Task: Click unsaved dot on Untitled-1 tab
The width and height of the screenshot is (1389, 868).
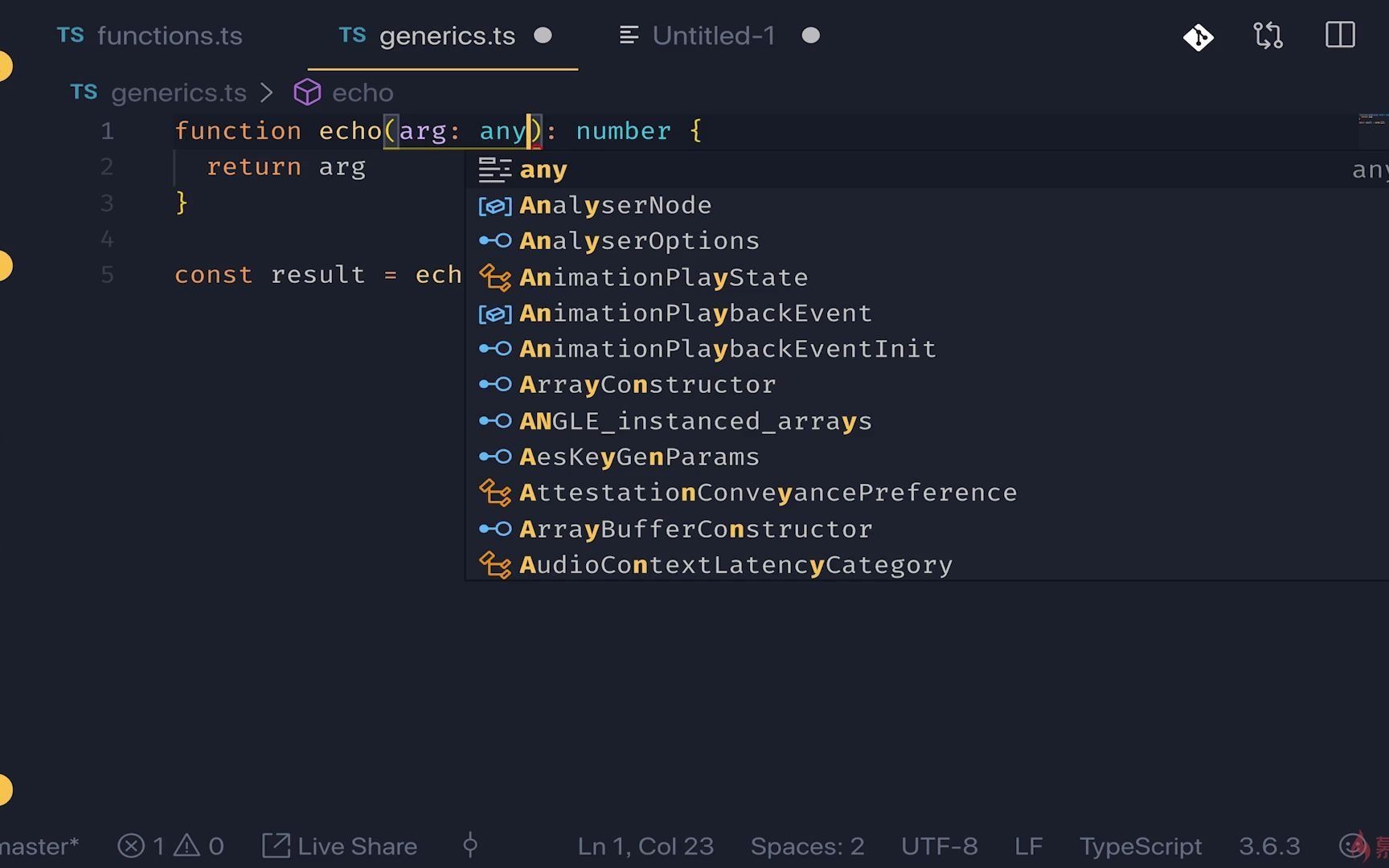Action: 811,35
